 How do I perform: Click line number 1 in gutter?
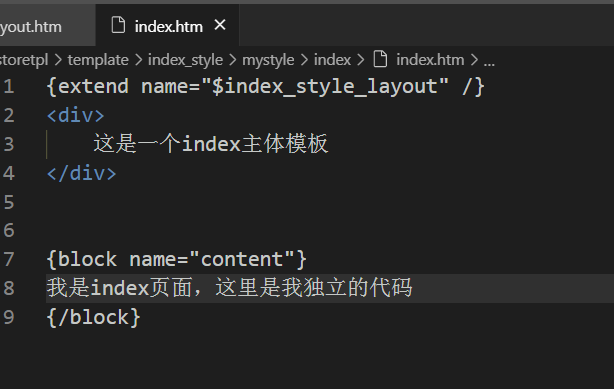click(x=9, y=87)
